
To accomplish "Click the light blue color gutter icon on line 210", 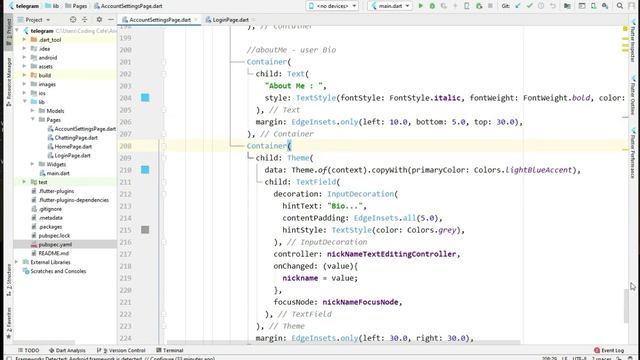I will coord(145,170).
